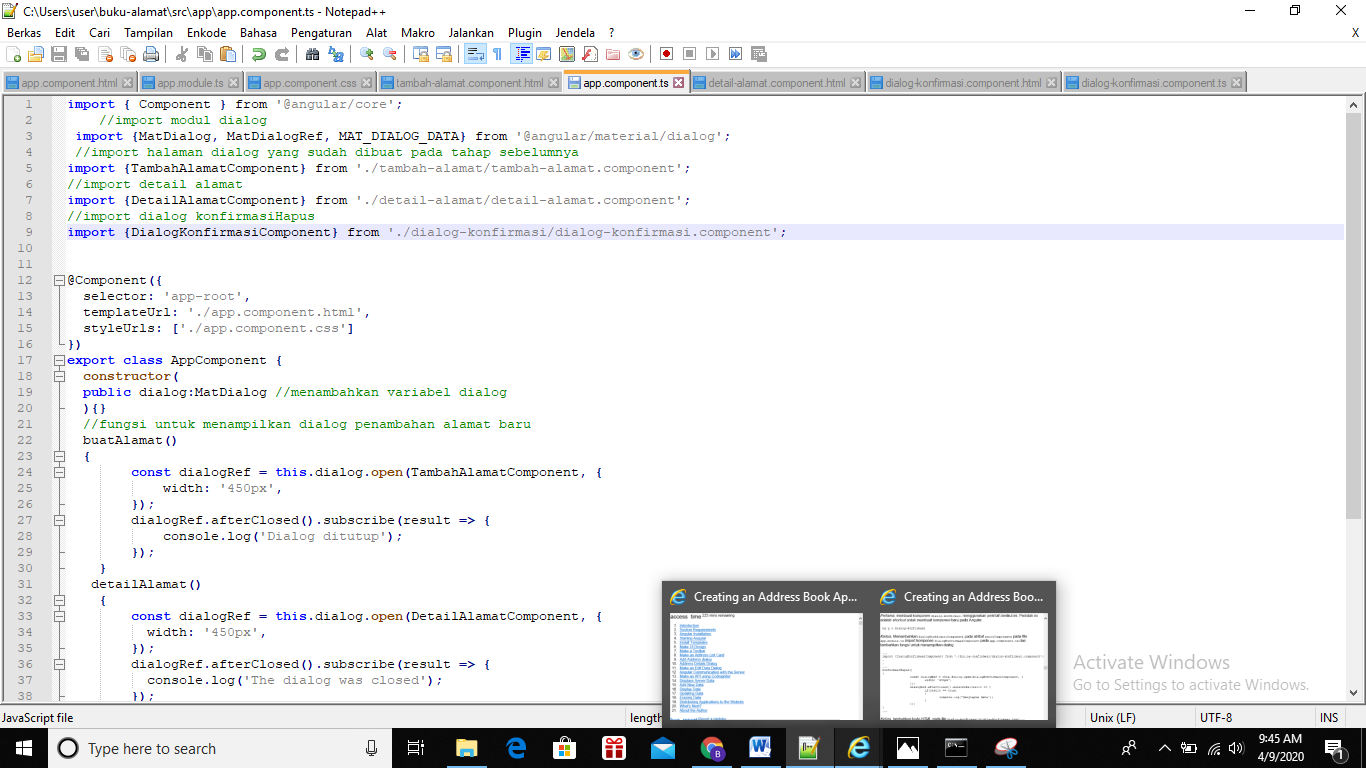Toggle Show all characters pilcrow icon

[497, 54]
